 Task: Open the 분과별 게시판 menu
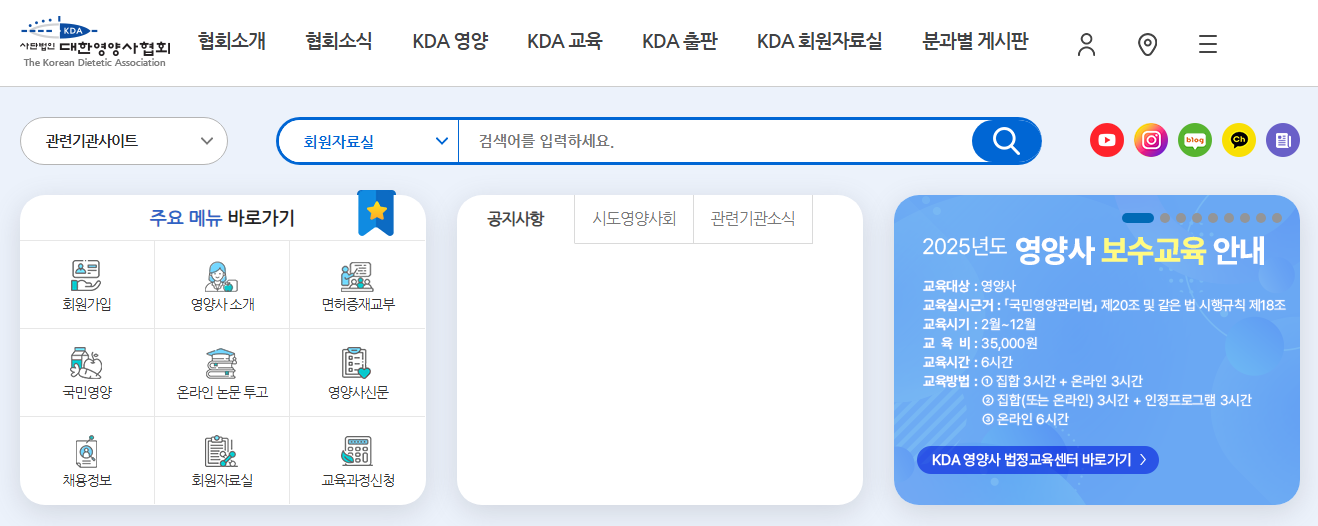coord(975,42)
